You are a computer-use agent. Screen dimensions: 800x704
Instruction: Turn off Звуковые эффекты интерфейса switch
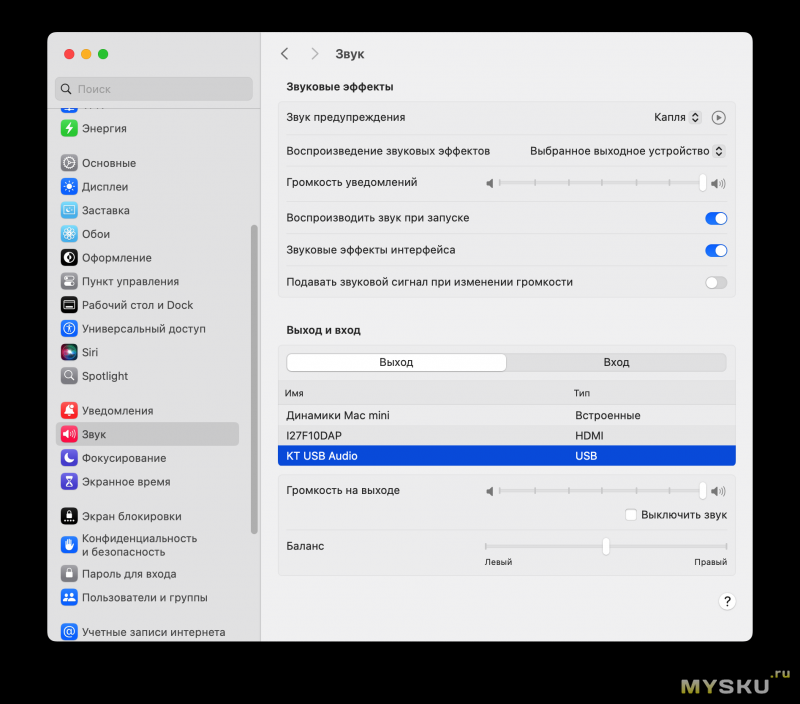coord(715,250)
